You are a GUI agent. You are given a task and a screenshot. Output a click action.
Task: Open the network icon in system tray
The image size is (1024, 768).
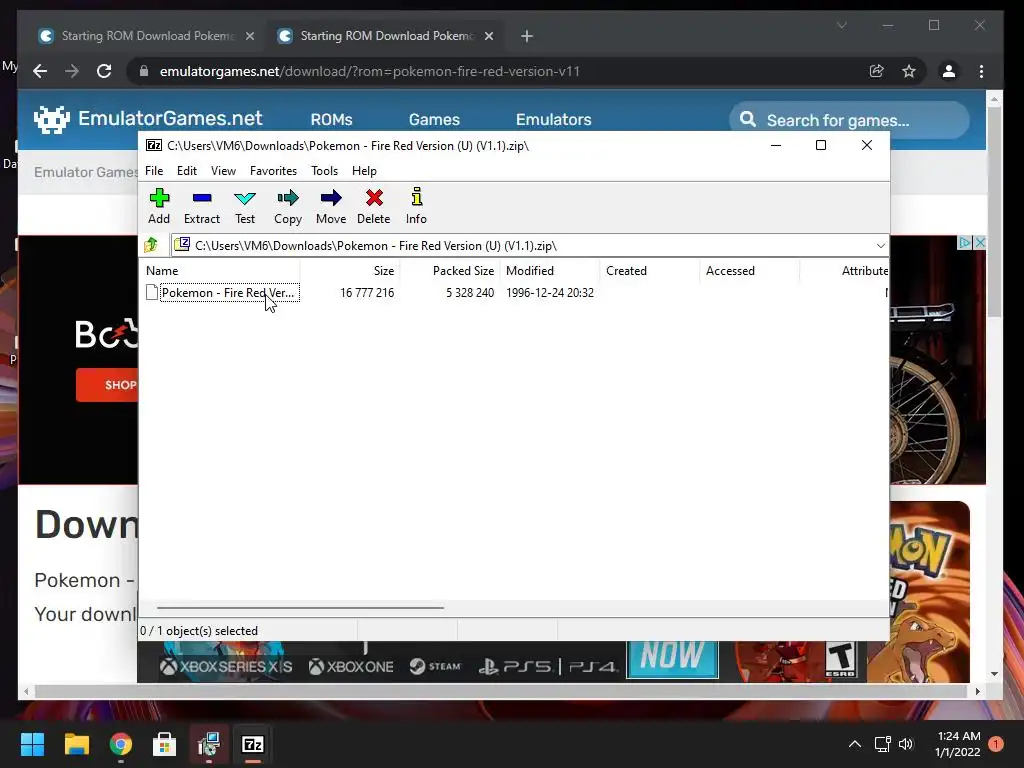882,744
